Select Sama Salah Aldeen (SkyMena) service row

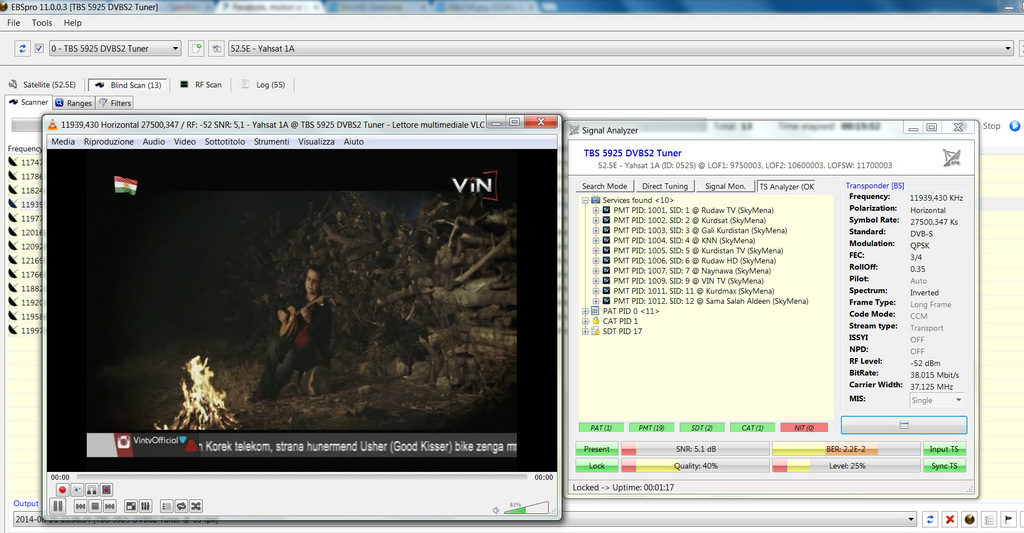(x=711, y=301)
